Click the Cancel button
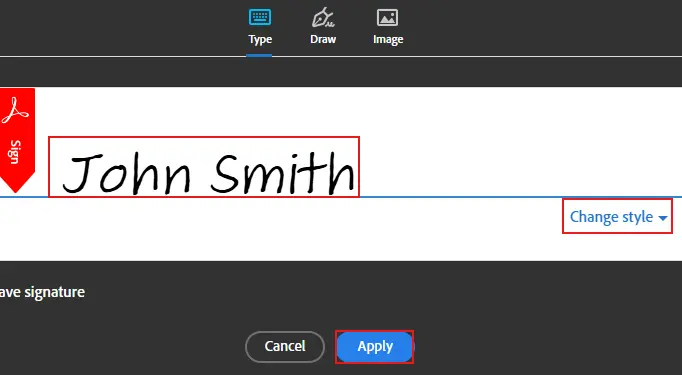This screenshot has width=682, height=375. 285,347
